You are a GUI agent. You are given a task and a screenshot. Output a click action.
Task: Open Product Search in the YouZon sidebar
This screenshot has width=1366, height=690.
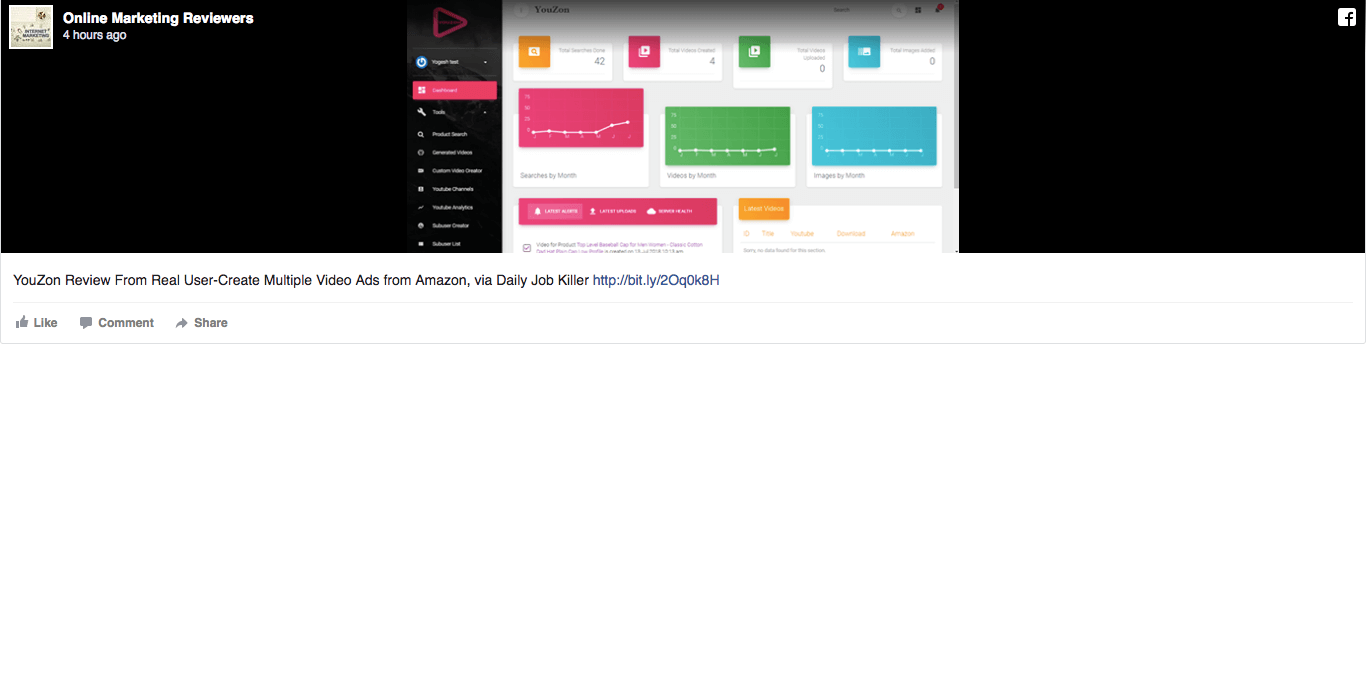click(449, 134)
